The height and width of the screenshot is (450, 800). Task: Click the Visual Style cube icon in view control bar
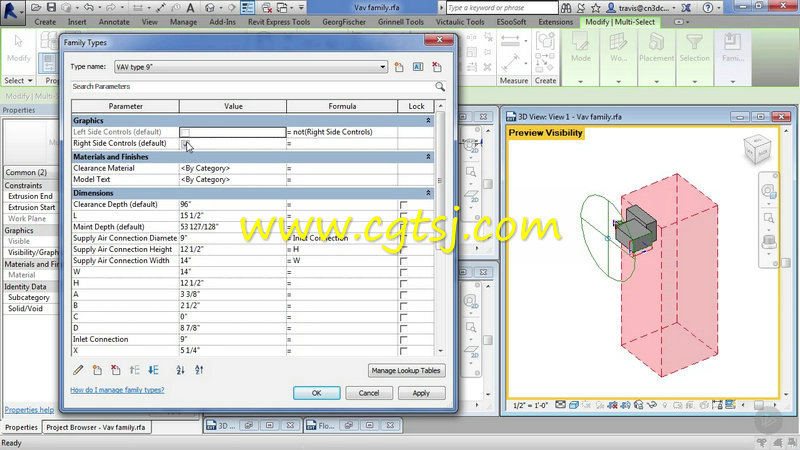point(573,405)
